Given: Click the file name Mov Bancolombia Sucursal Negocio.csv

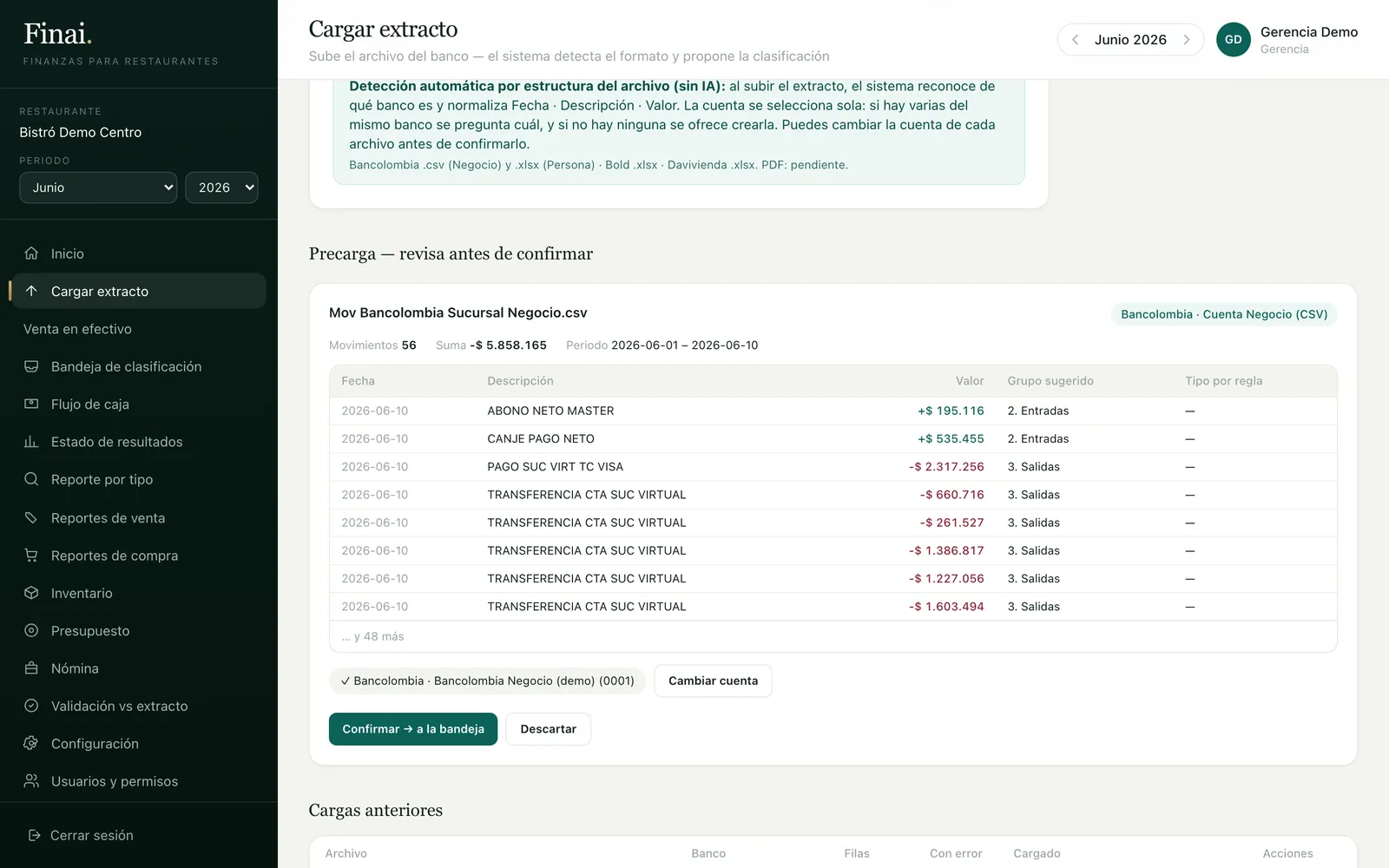Looking at the screenshot, I should [458, 312].
